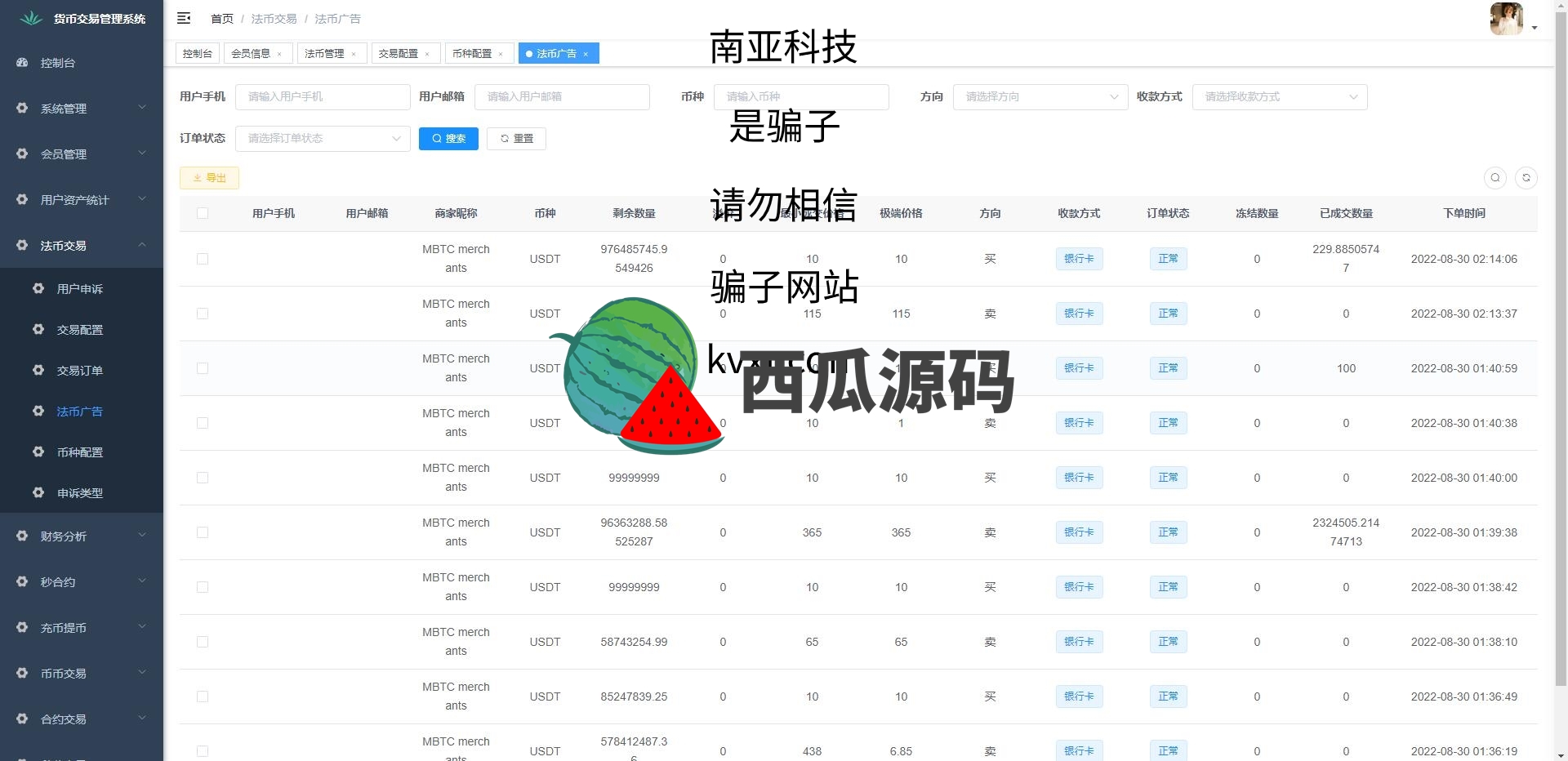
Task: Check the row ordered 01:39:38
Action: tap(203, 532)
